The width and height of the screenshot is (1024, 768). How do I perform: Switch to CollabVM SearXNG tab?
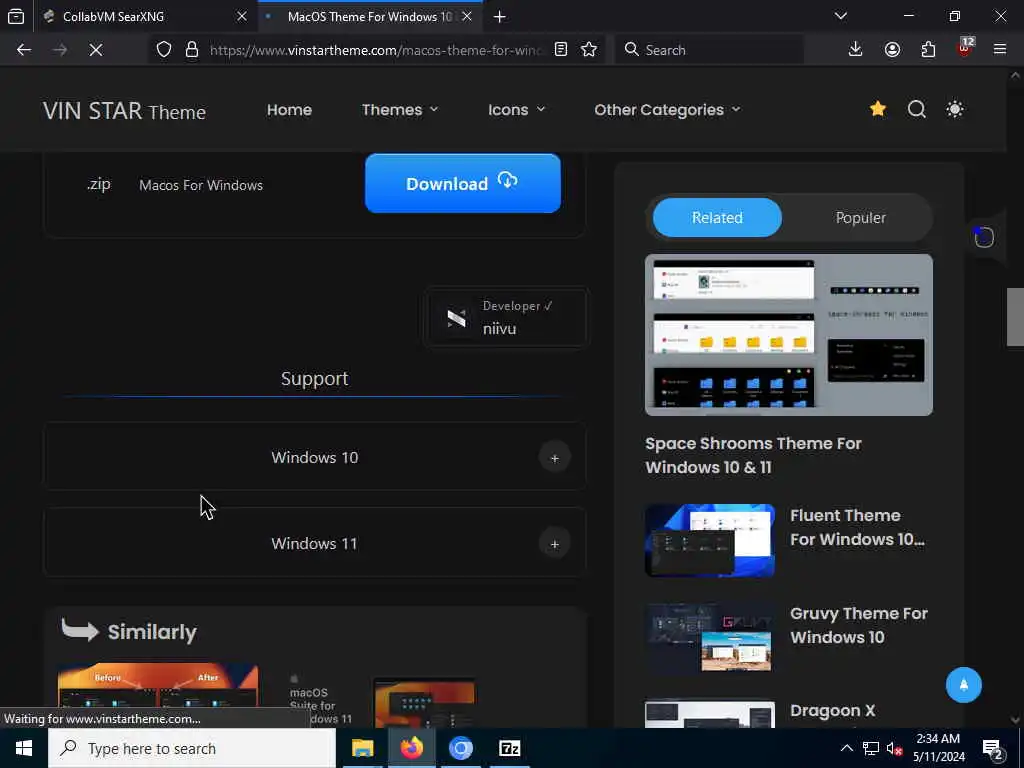point(145,16)
